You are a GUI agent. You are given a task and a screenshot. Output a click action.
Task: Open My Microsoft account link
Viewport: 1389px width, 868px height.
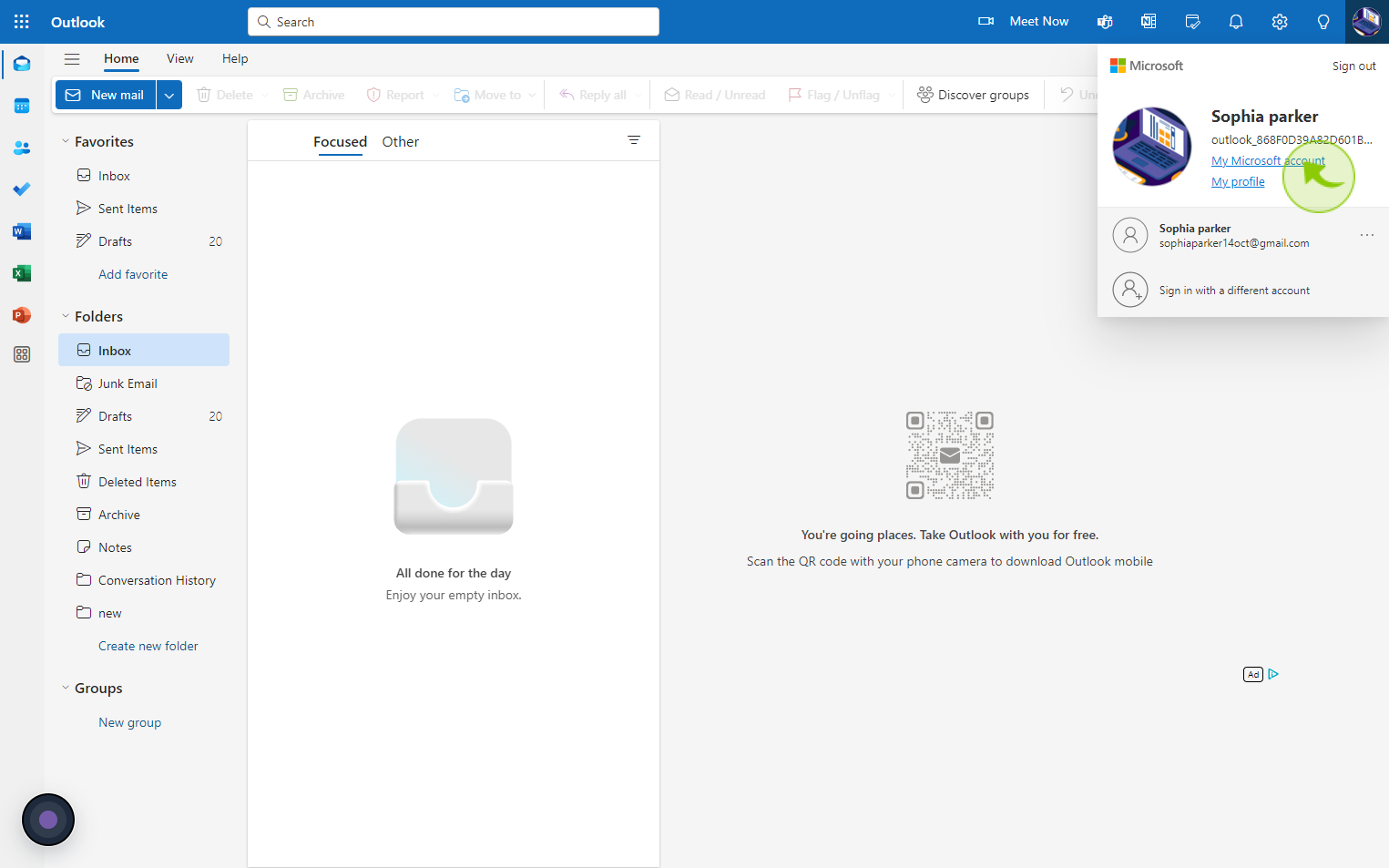(1268, 160)
